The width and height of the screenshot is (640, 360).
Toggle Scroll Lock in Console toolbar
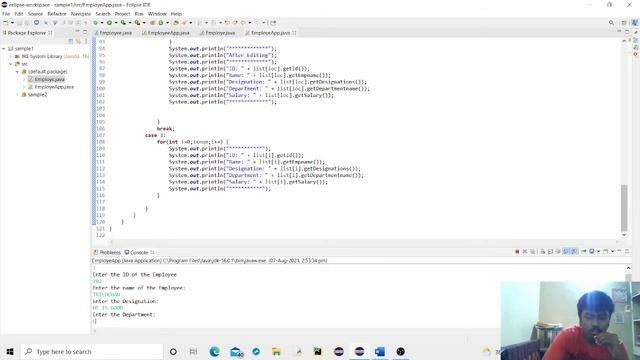(x=550, y=251)
